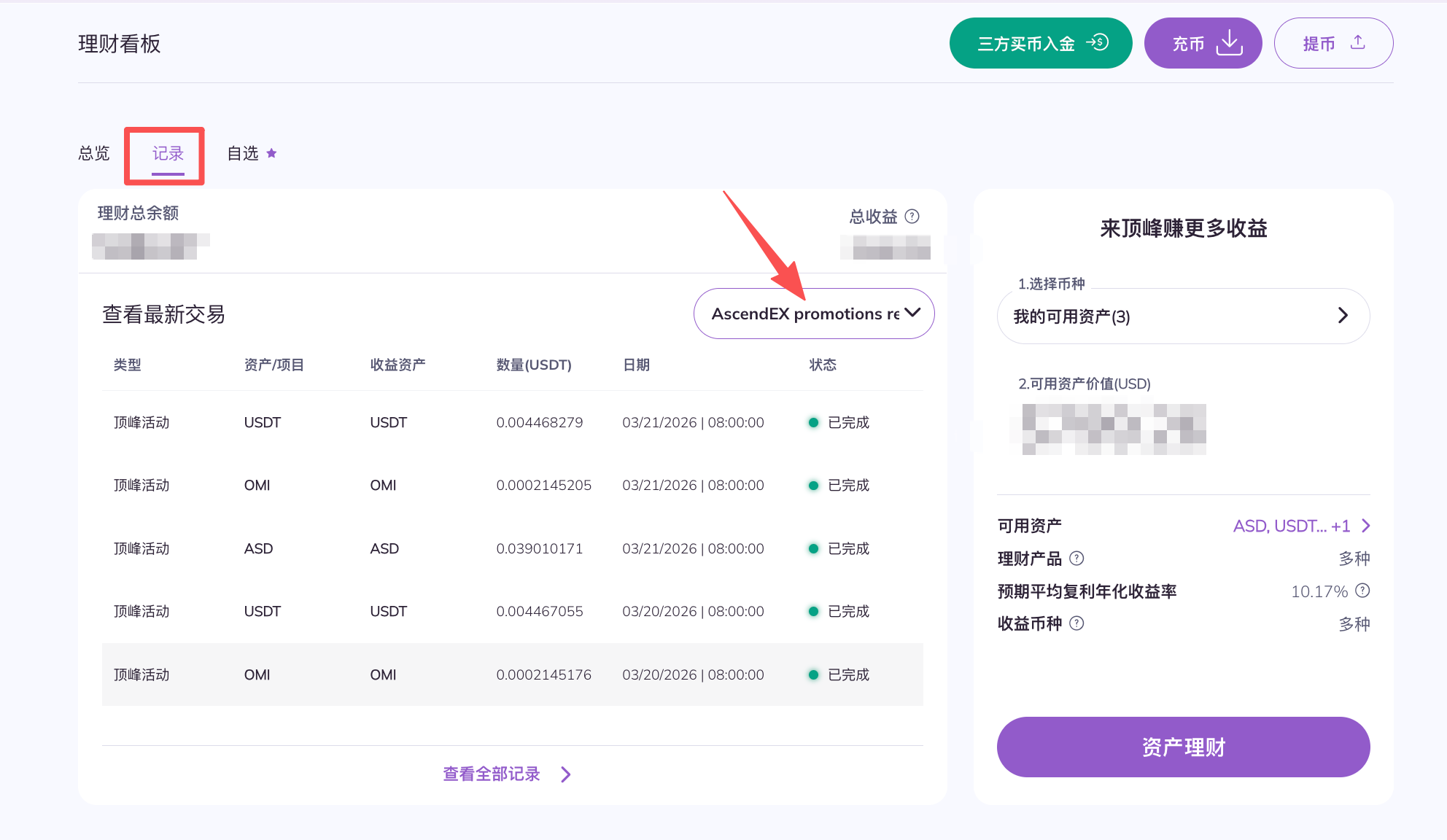Image resolution: width=1447 pixels, height=840 pixels.
Task: Open the AscendEX promotions filter dropdown
Action: 814,314
